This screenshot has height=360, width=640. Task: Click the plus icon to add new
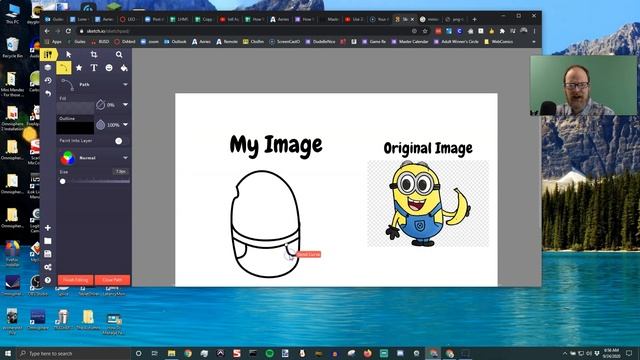tap(48, 228)
